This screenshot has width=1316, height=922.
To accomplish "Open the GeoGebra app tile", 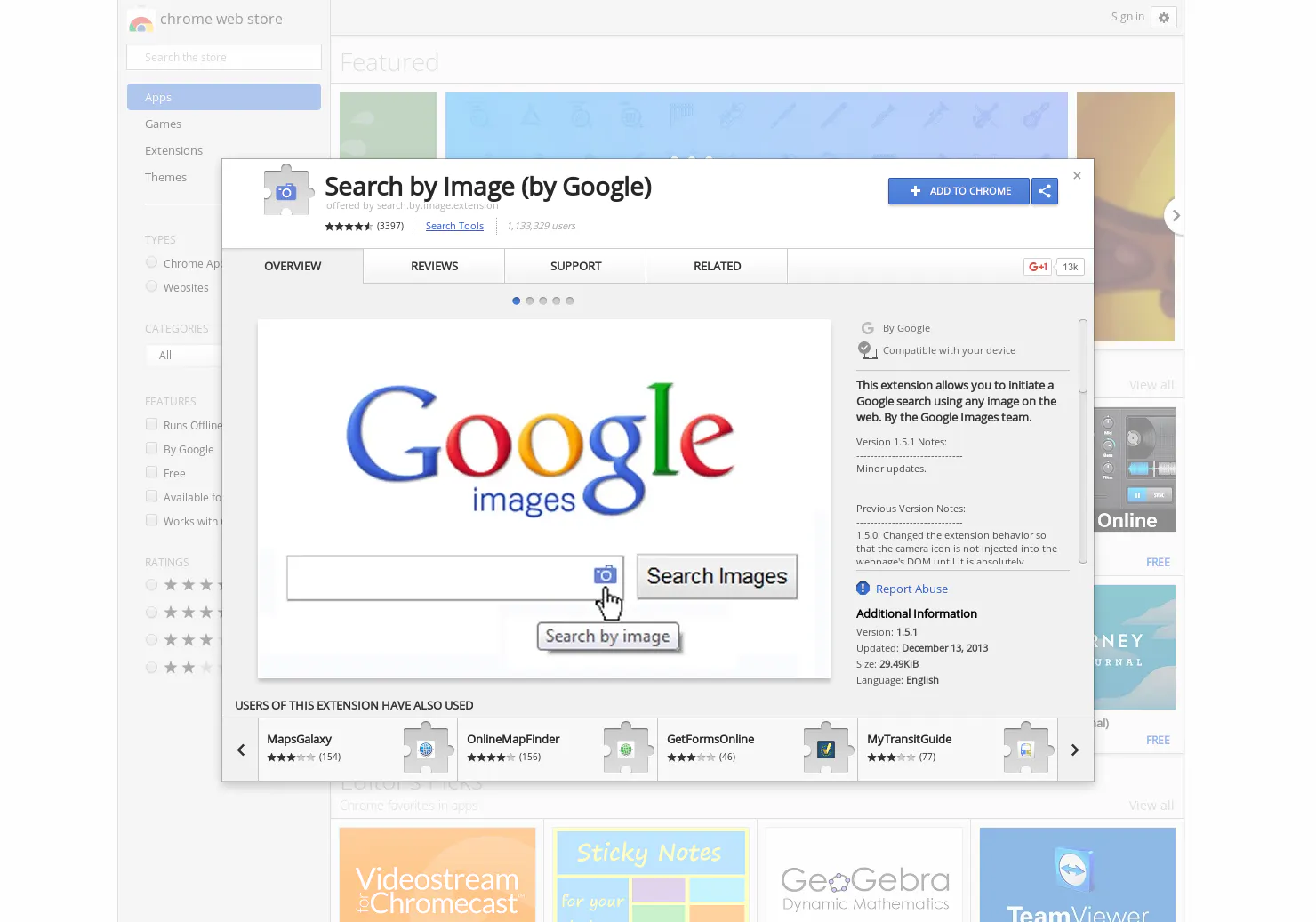I will coord(864,875).
